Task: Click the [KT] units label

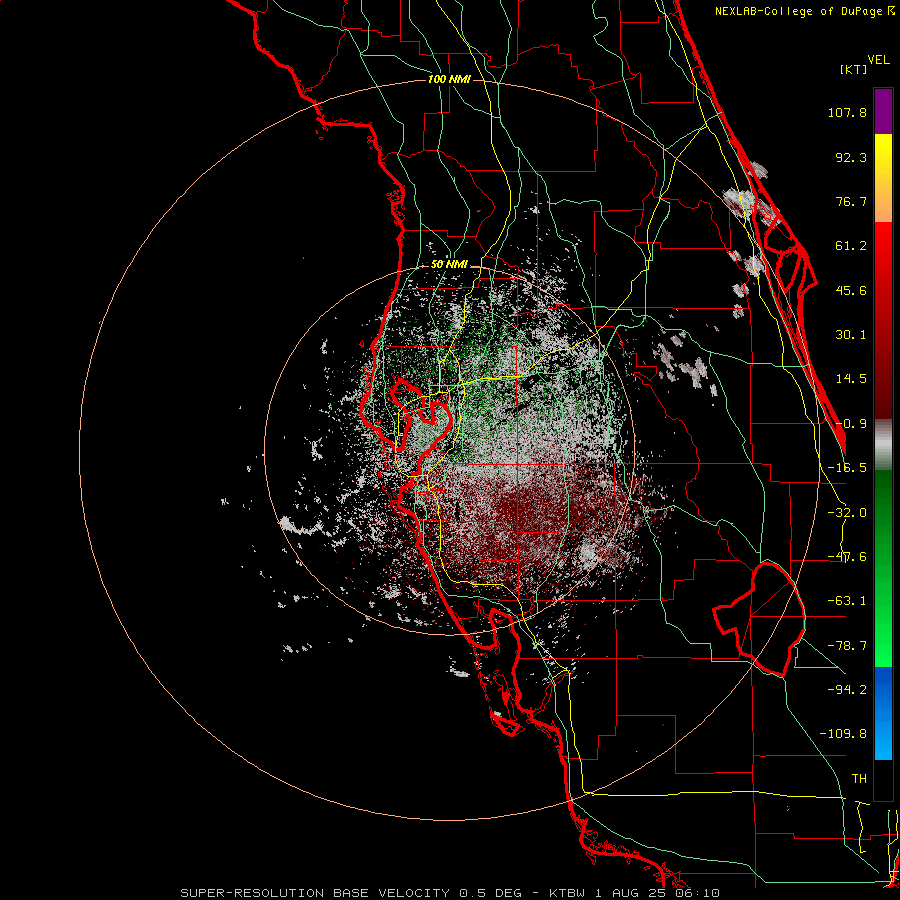Action: point(853,69)
